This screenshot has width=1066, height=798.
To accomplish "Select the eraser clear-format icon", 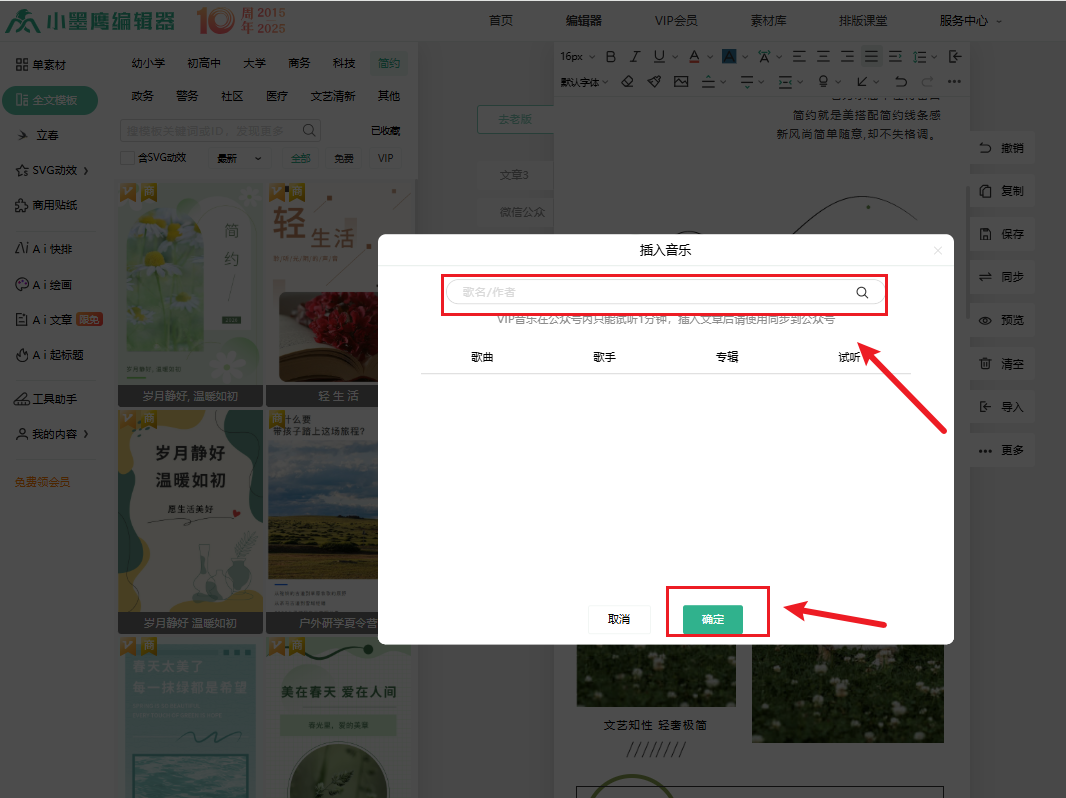I will [627, 82].
